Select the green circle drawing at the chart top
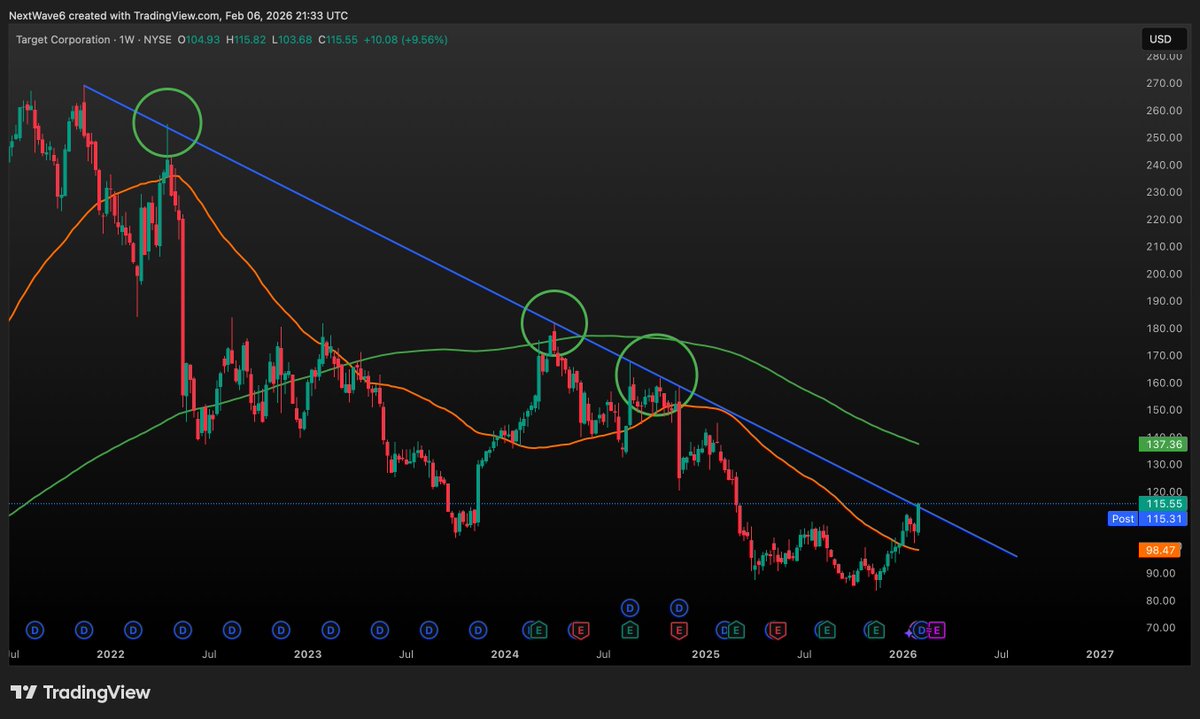 click(166, 122)
